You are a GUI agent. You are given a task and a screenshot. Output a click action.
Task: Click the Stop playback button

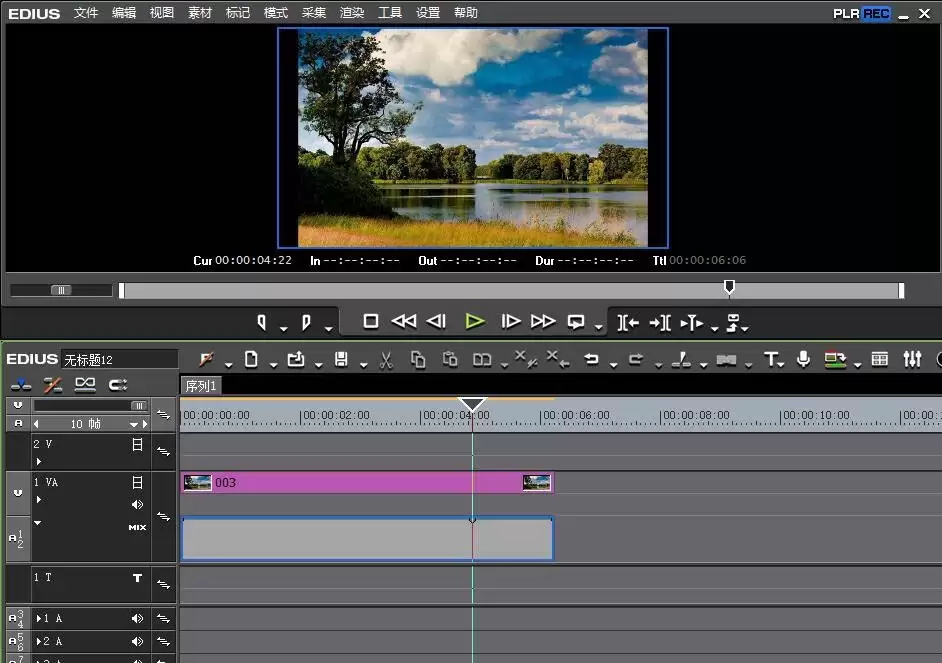[371, 321]
